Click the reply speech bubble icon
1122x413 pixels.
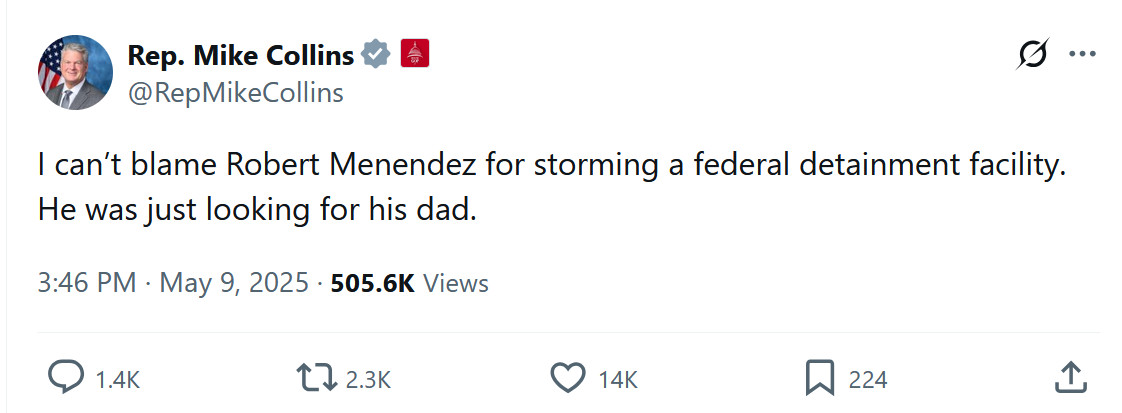tap(66, 378)
